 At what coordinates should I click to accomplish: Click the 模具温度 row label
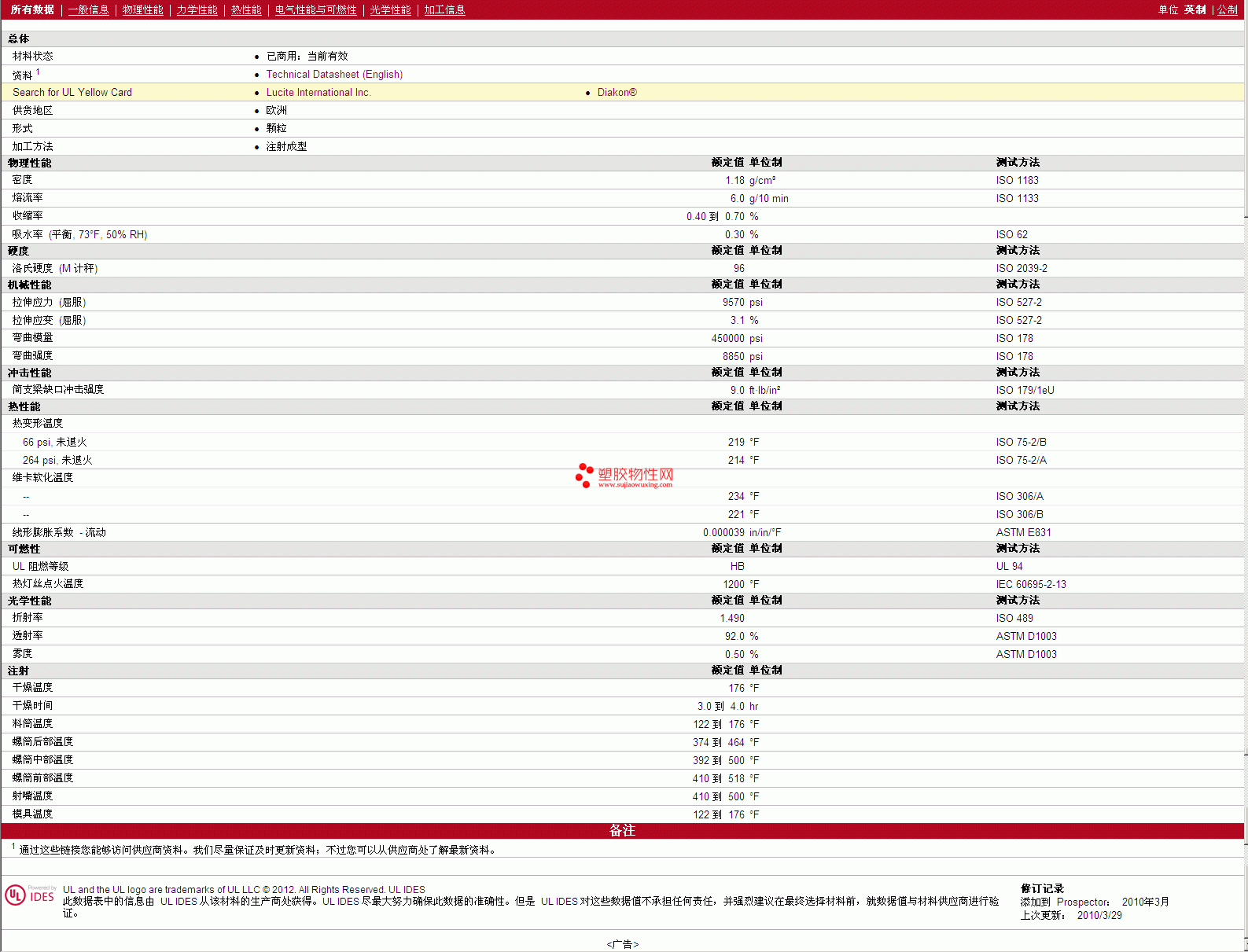pyautogui.click(x=32, y=814)
